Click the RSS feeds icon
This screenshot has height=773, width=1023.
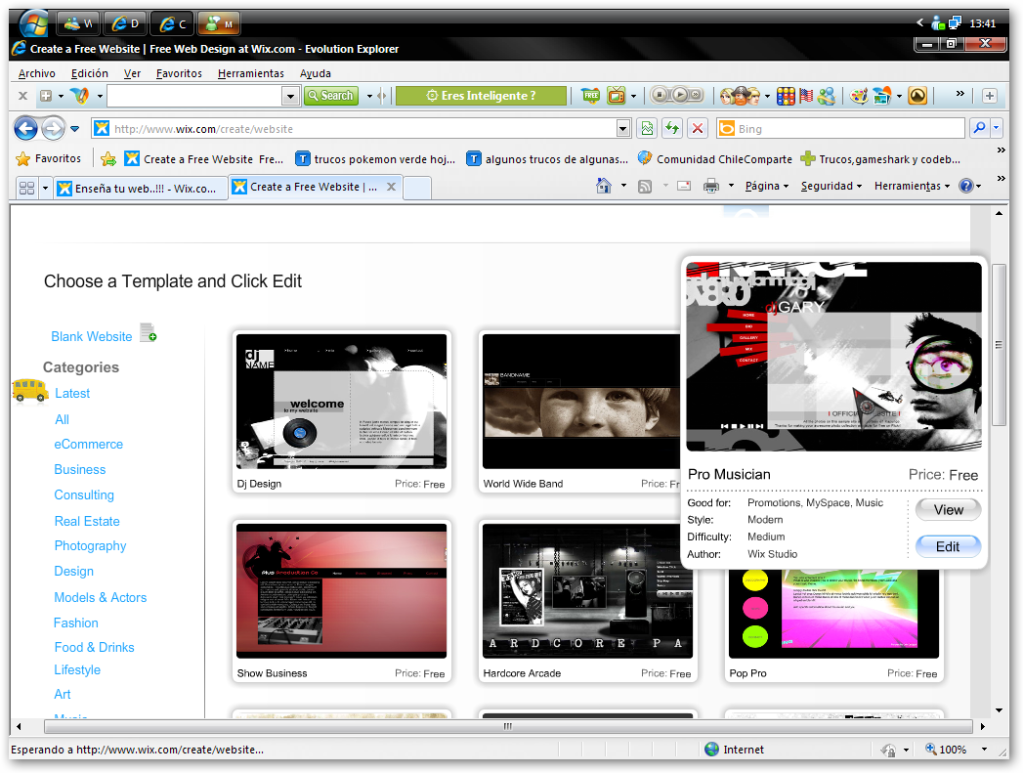point(645,187)
